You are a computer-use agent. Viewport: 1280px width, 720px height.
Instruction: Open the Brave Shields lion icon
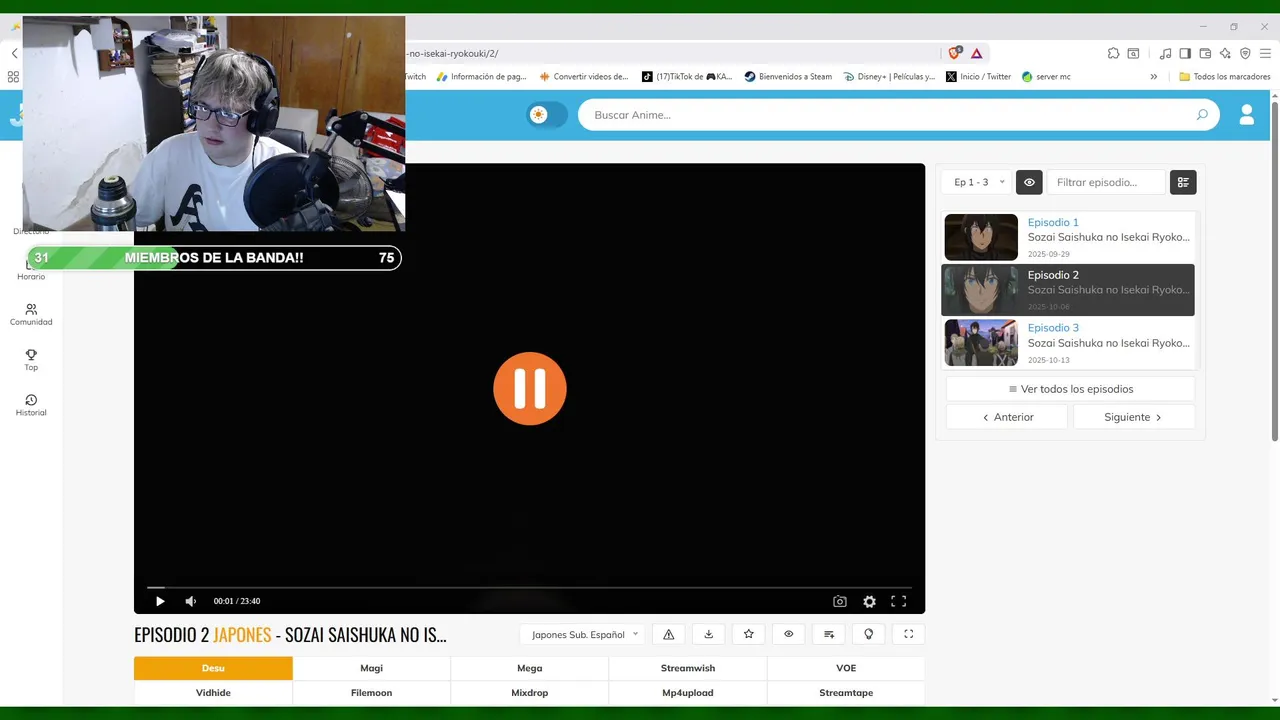pos(955,53)
